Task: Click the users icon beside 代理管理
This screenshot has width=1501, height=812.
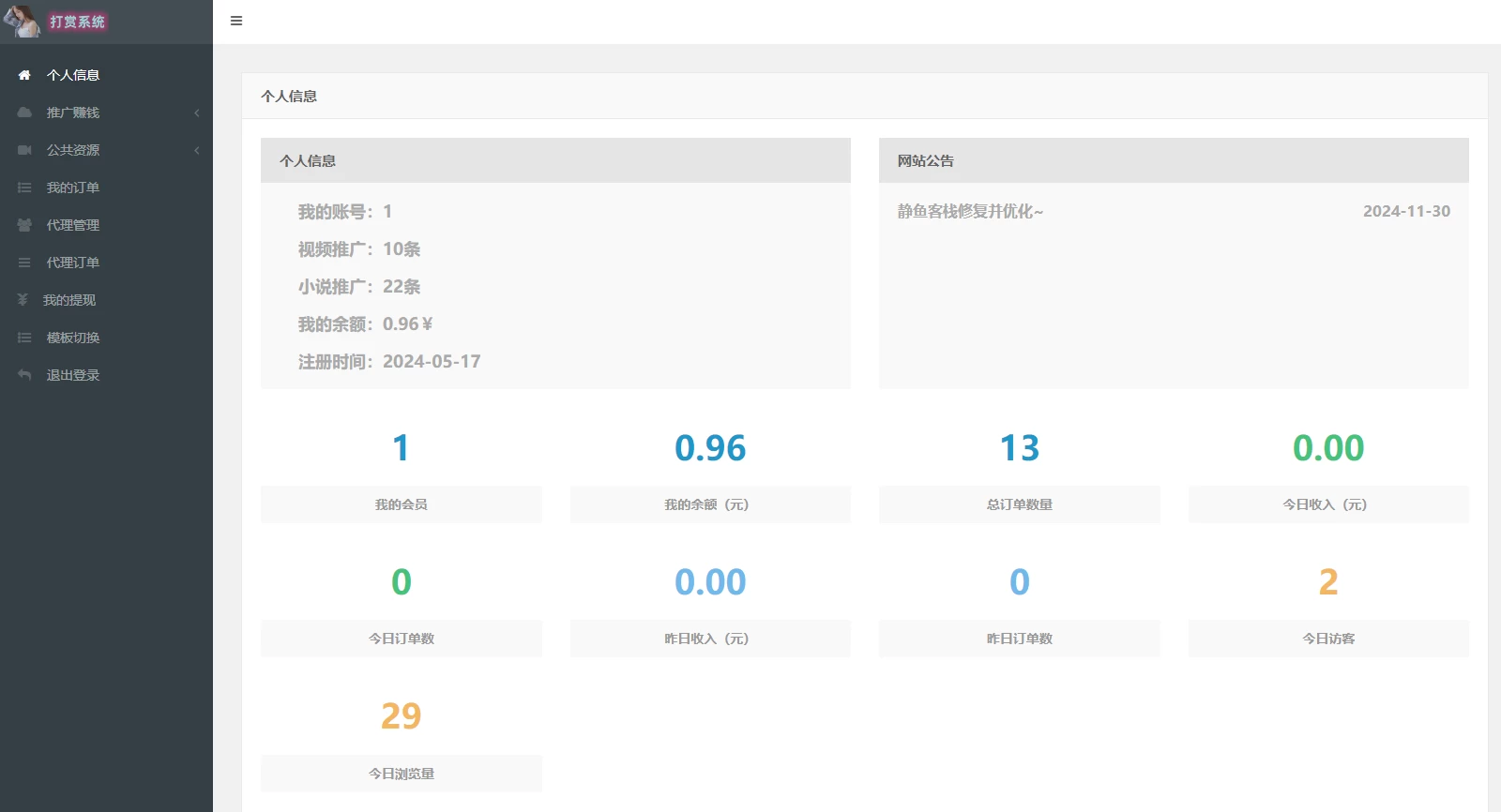Action: [x=24, y=225]
